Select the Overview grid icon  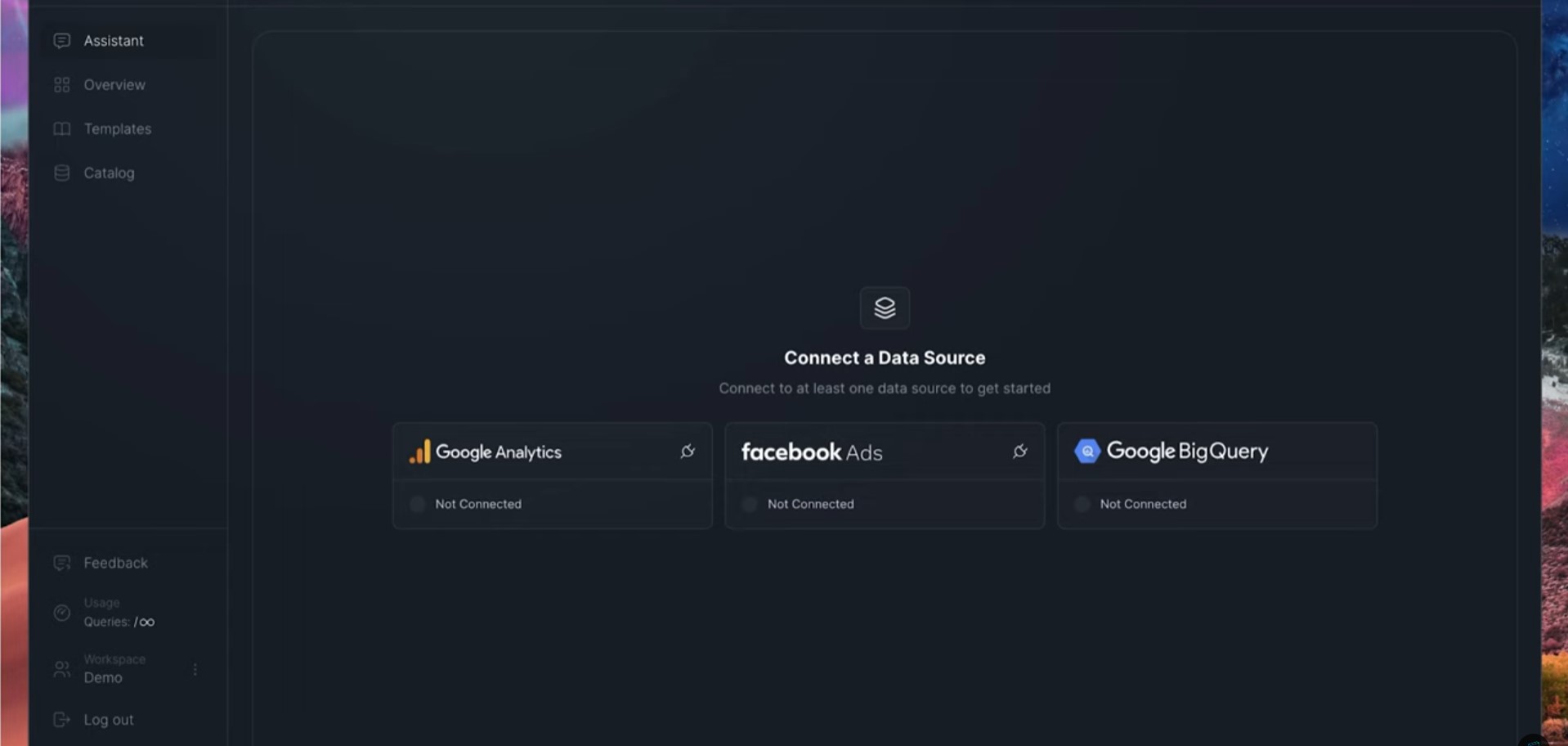[x=61, y=85]
